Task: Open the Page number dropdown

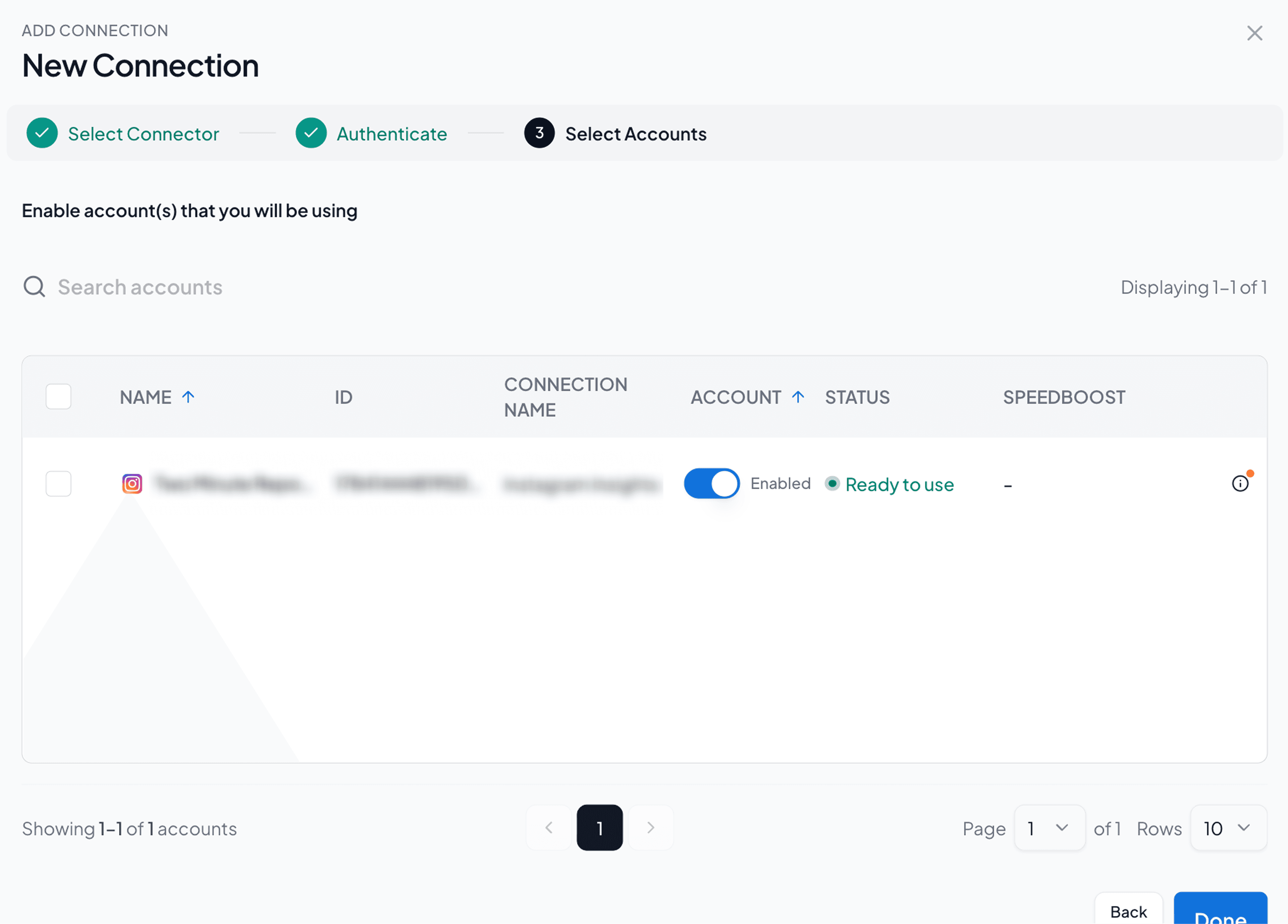Action: click(1050, 827)
